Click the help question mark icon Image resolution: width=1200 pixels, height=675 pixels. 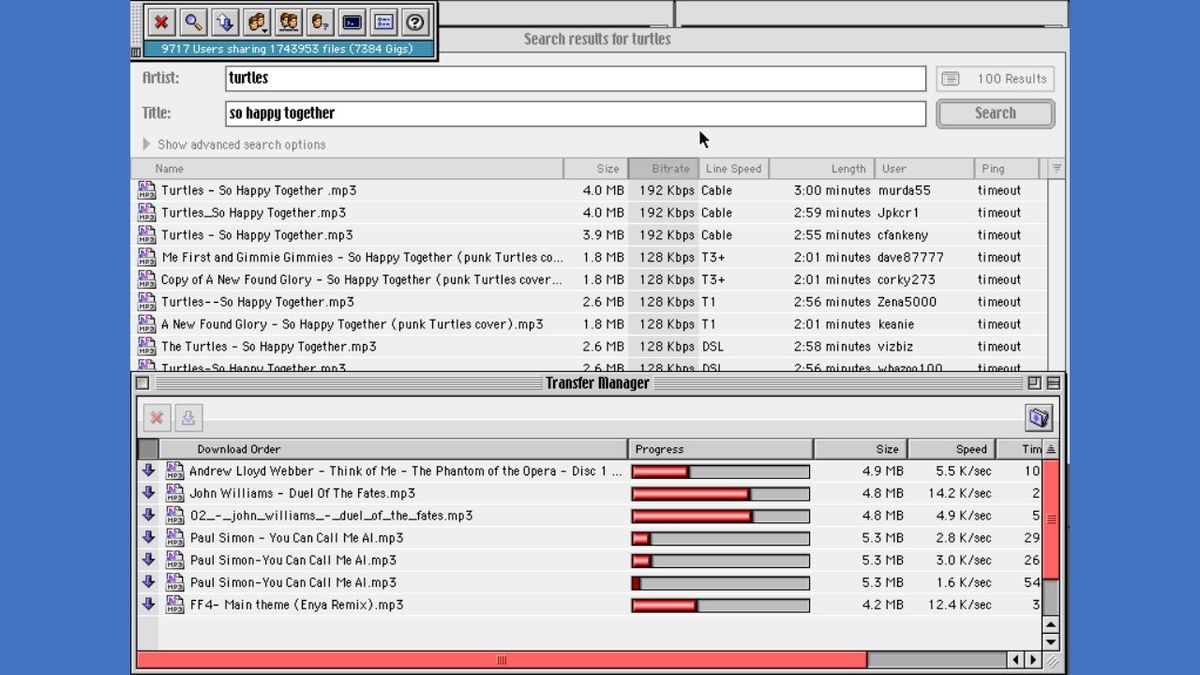[x=415, y=22]
